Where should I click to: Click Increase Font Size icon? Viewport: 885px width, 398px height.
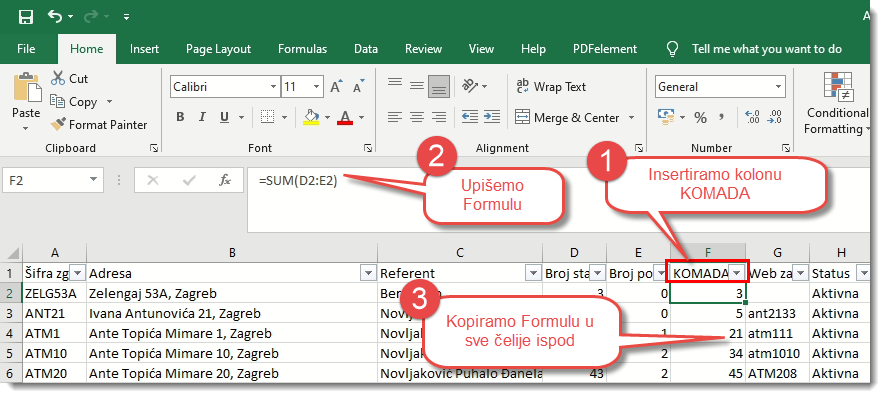point(336,87)
